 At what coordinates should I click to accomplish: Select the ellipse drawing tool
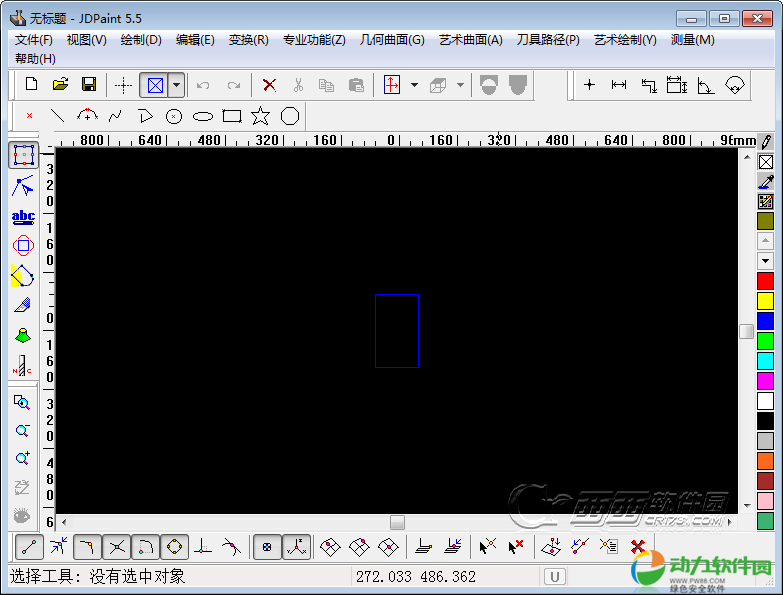(x=203, y=116)
